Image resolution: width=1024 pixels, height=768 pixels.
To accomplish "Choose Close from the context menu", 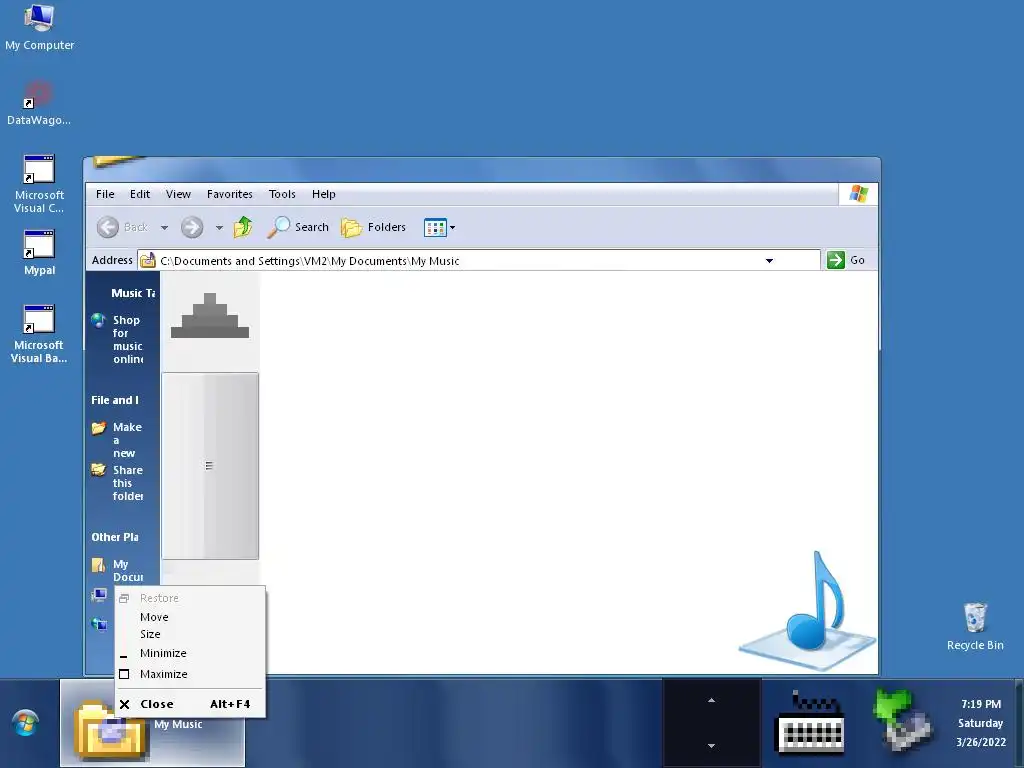I will [190, 704].
